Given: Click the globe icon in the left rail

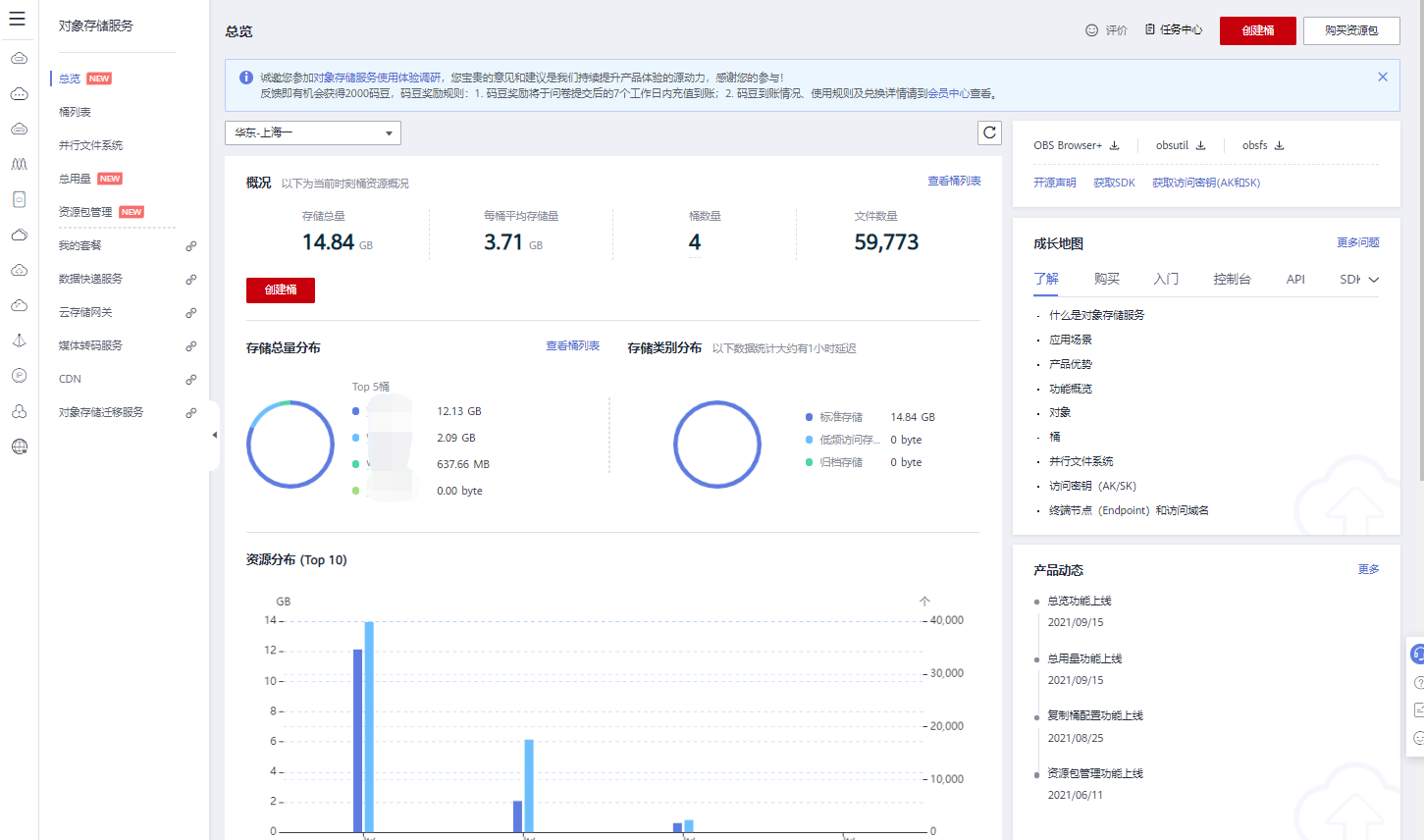Looking at the screenshot, I should pos(19,446).
